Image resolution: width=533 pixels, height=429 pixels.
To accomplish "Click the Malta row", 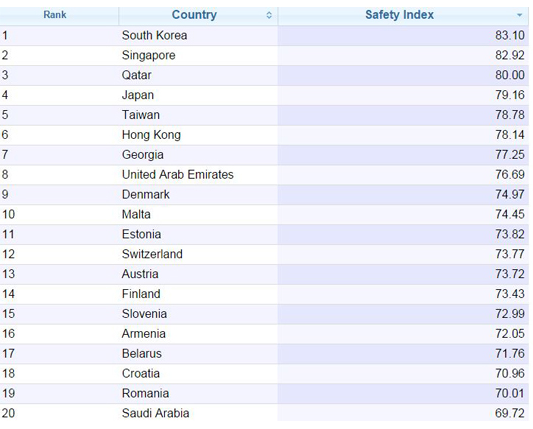I will pos(264,214).
